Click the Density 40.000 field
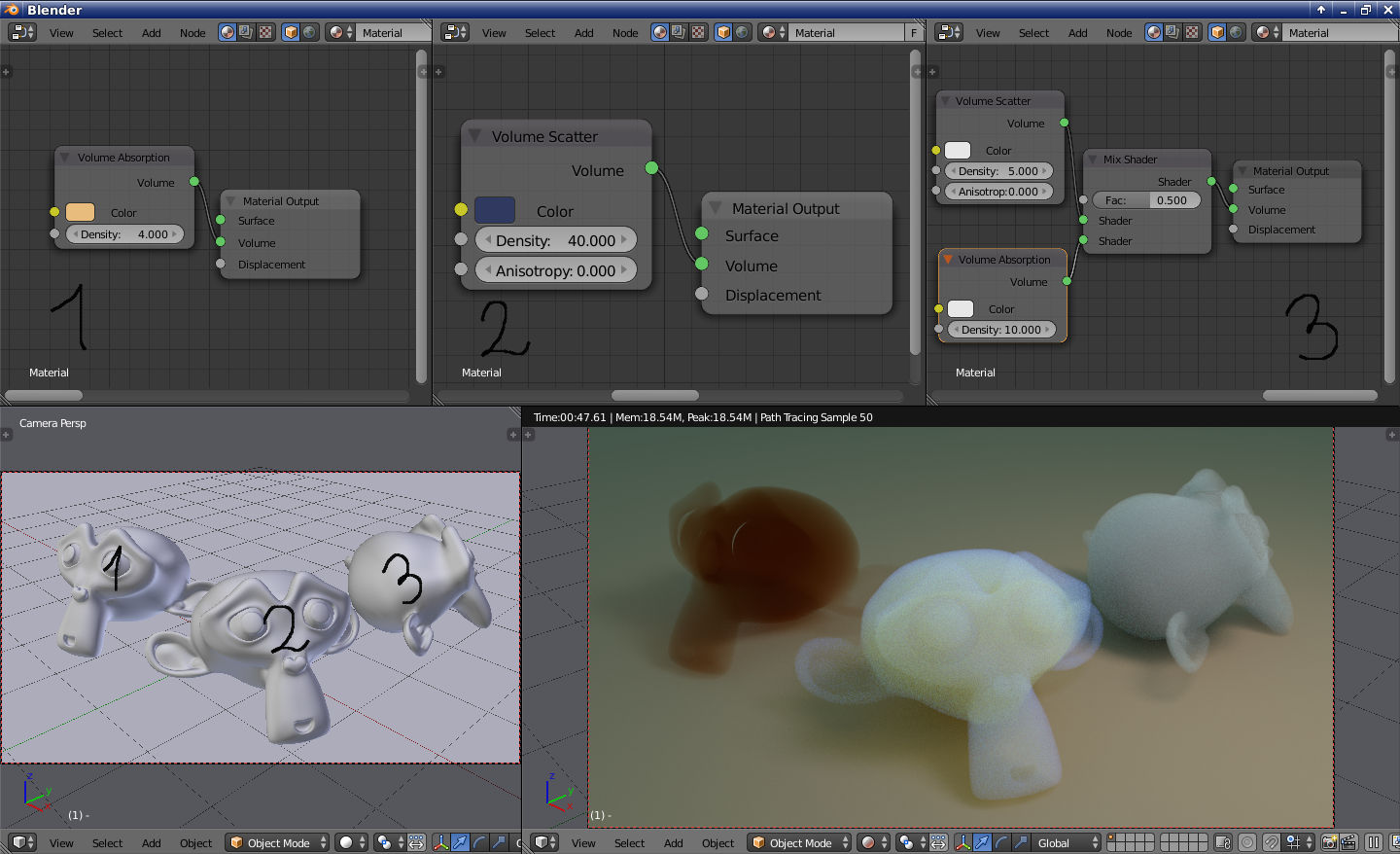1400x854 pixels. point(556,240)
